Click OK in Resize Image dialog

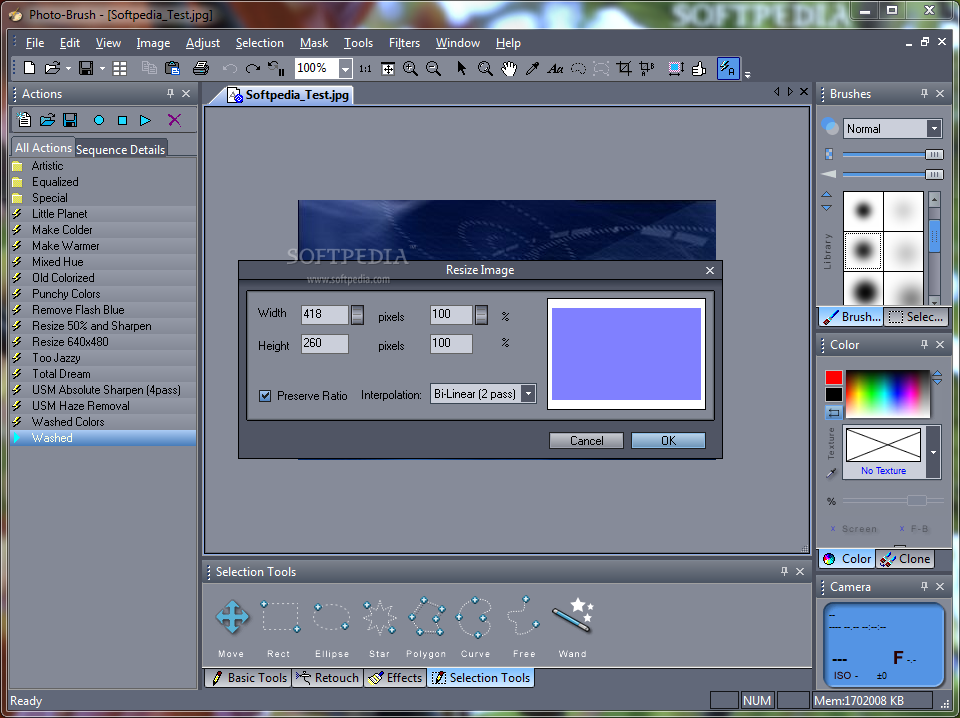point(668,441)
